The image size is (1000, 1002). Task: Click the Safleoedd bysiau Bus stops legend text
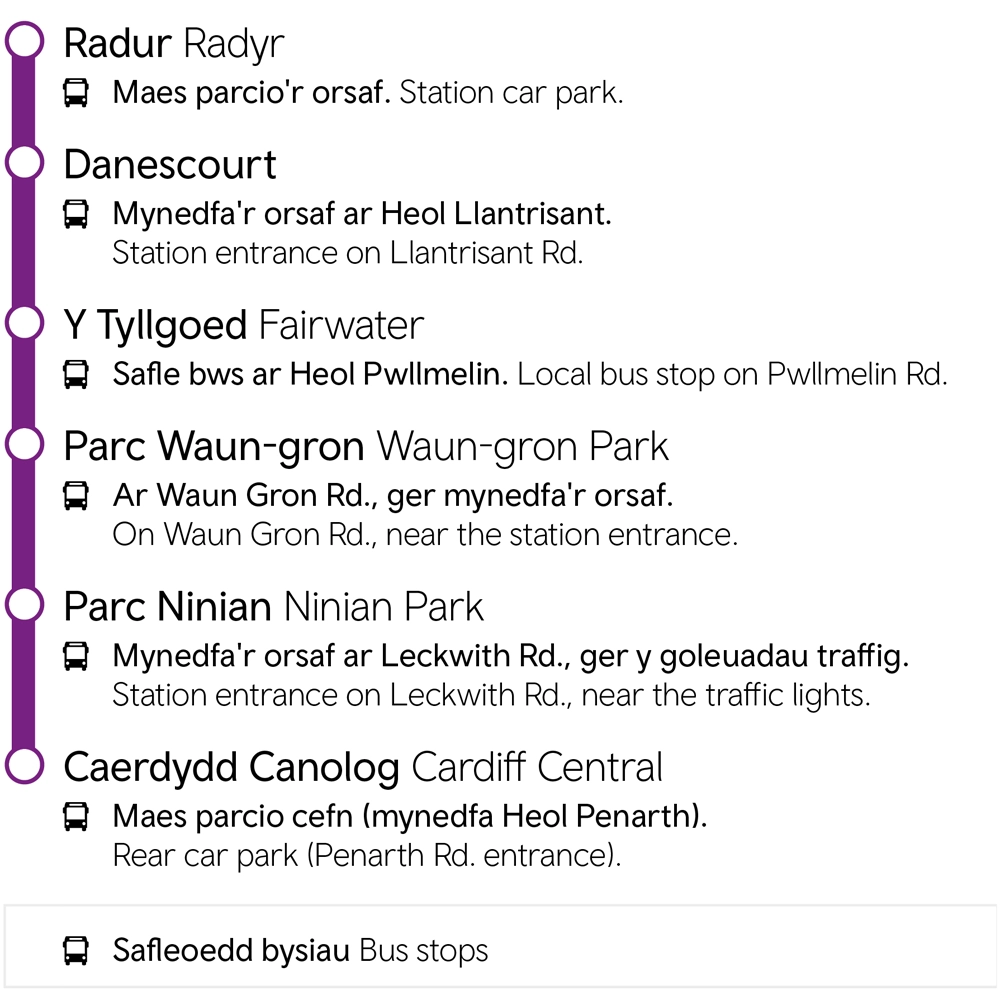pos(301,950)
